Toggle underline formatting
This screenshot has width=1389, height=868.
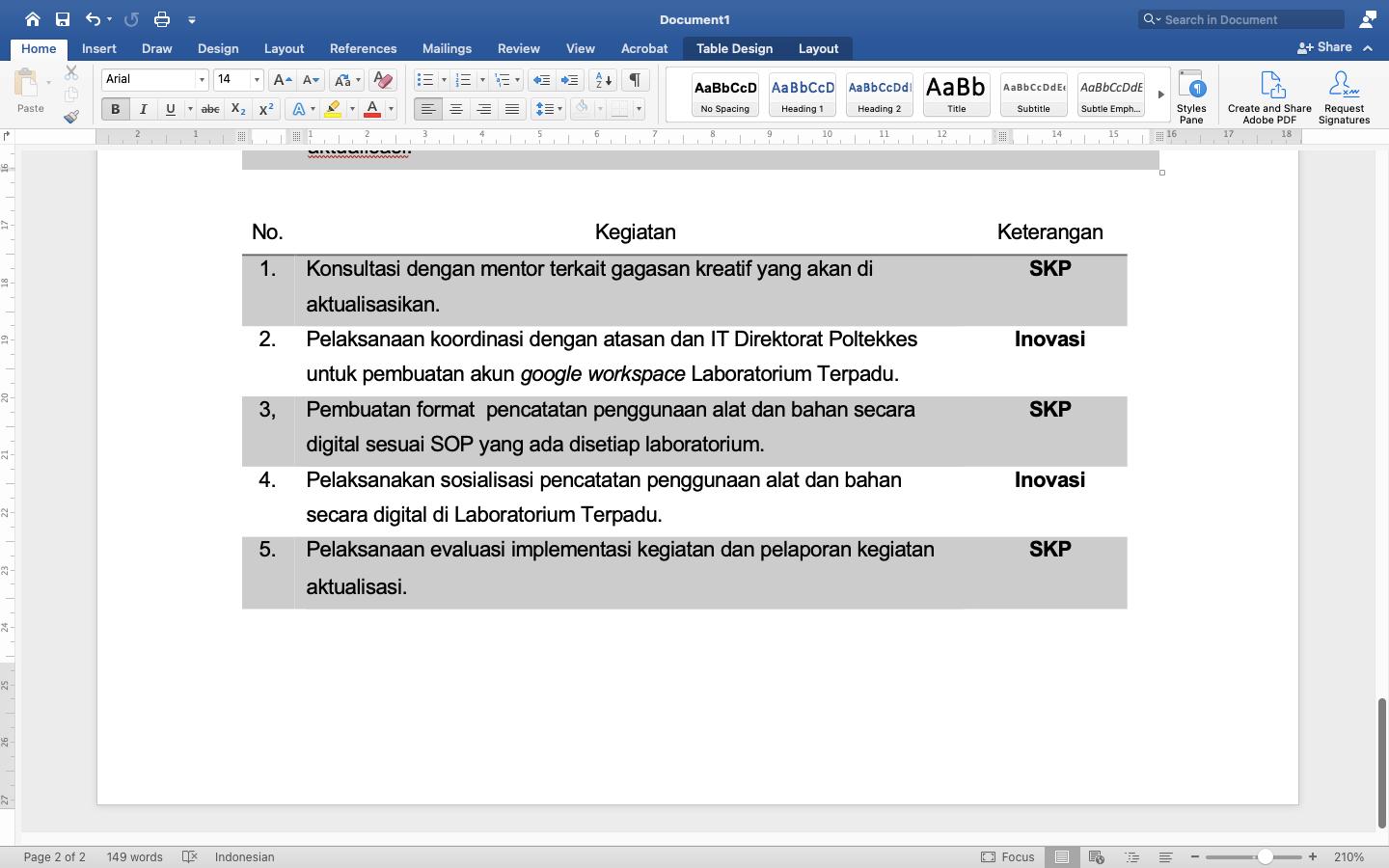pos(170,109)
